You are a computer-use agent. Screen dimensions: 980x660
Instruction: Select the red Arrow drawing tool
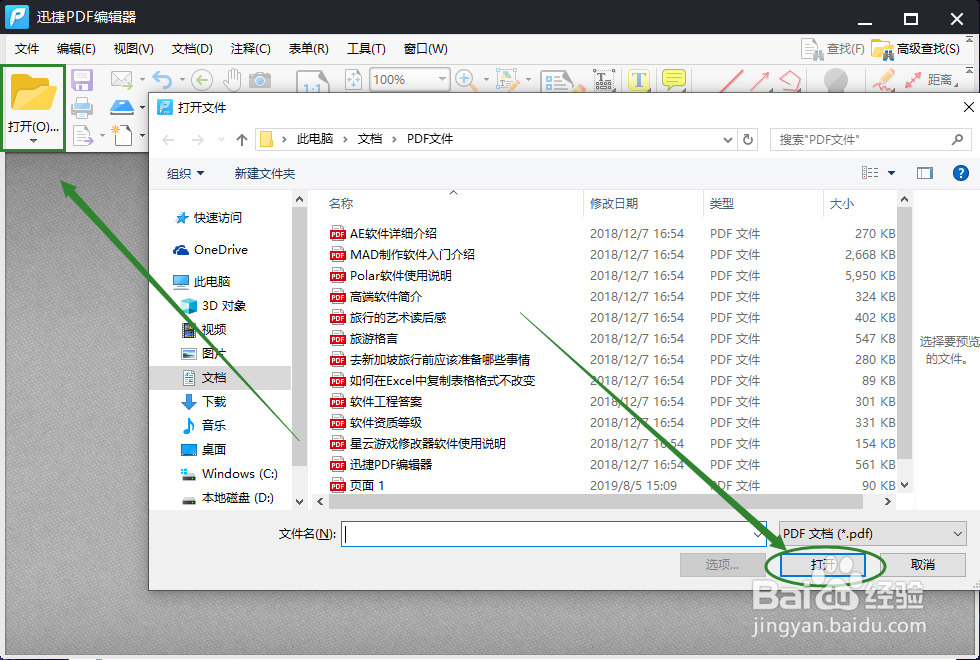(x=759, y=81)
